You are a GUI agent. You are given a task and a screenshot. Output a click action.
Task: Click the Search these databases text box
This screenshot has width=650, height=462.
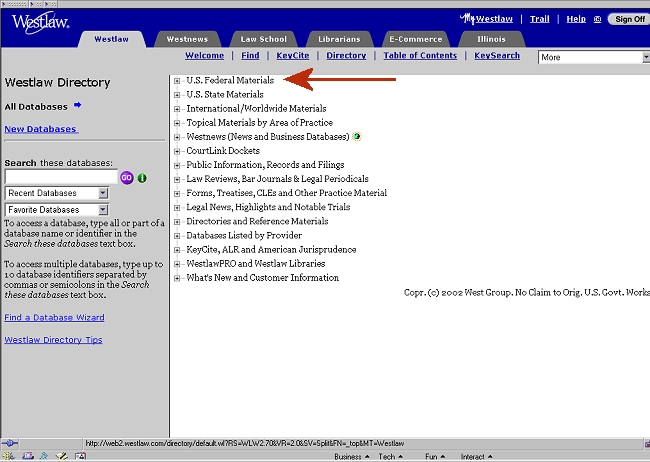click(61, 177)
